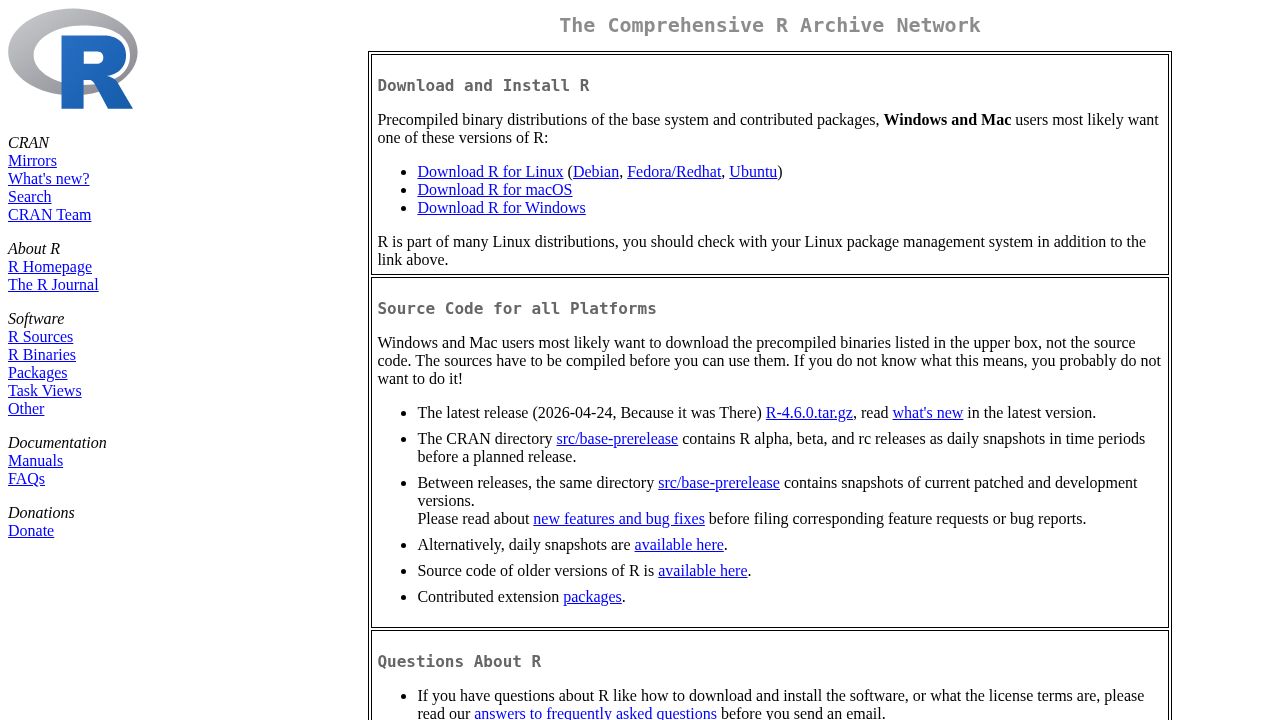Select Download R for Windows

click(501, 208)
